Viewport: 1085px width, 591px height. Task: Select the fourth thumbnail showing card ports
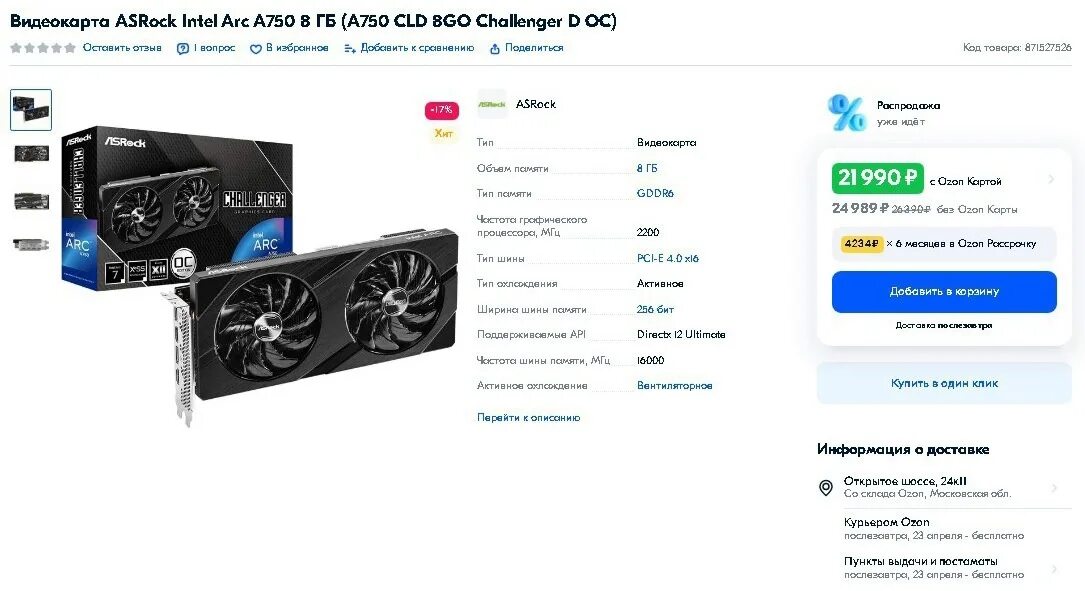(x=31, y=244)
